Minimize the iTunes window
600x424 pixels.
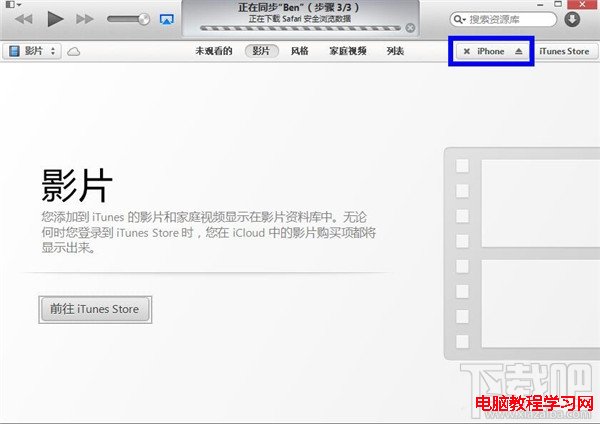pyautogui.click(x=540, y=5)
